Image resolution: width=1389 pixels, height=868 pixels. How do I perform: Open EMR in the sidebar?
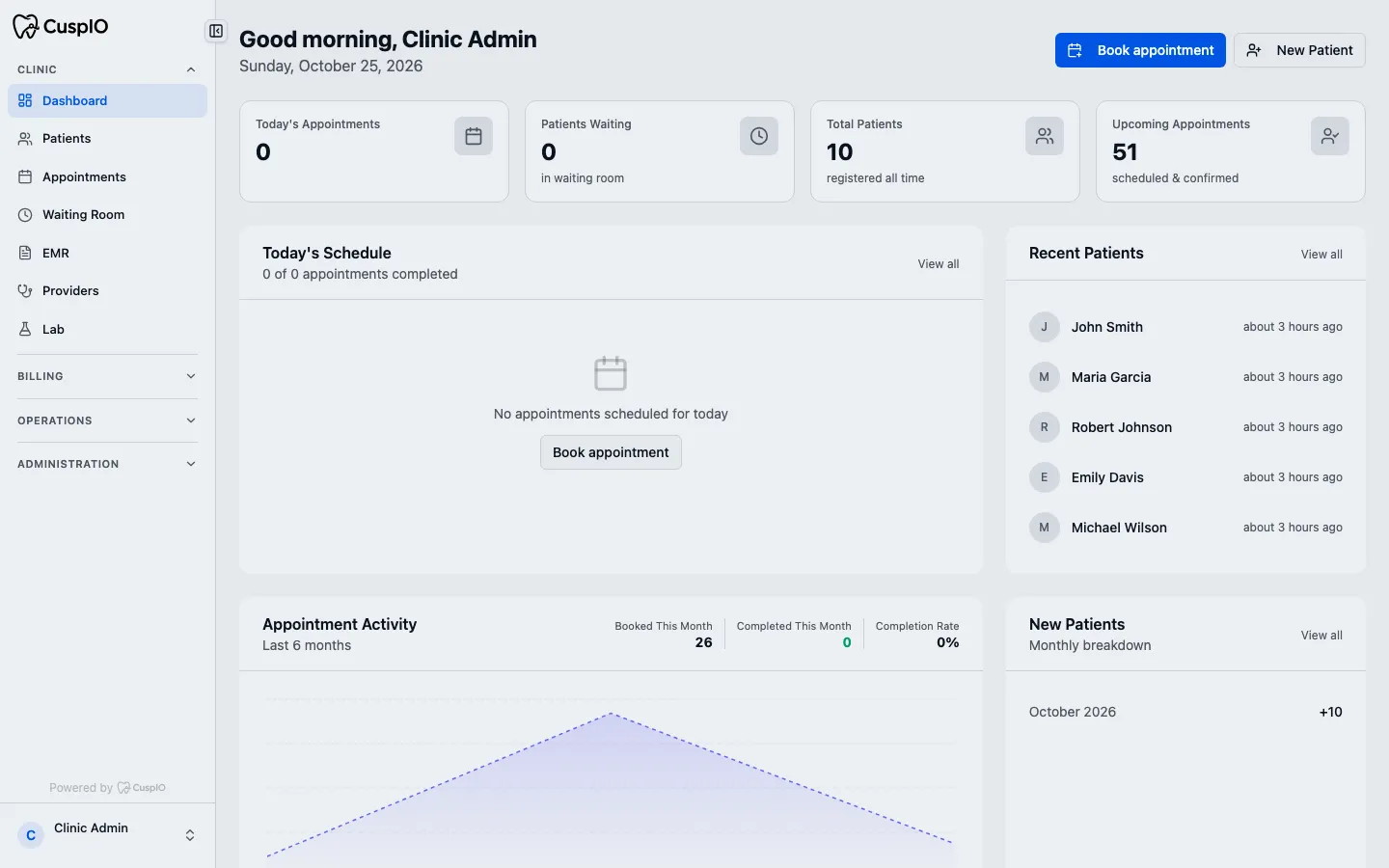107,253
